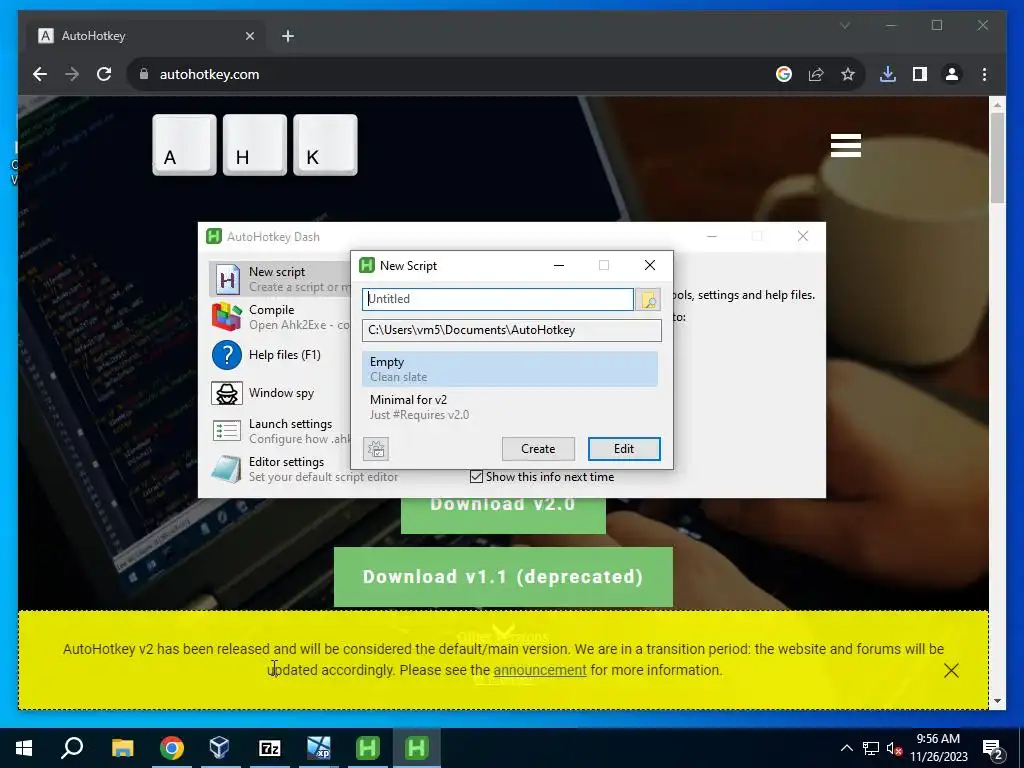The image size is (1024, 768).
Task: Click the browser page vertical scrollbar thumb
Action: click(997, 157)
